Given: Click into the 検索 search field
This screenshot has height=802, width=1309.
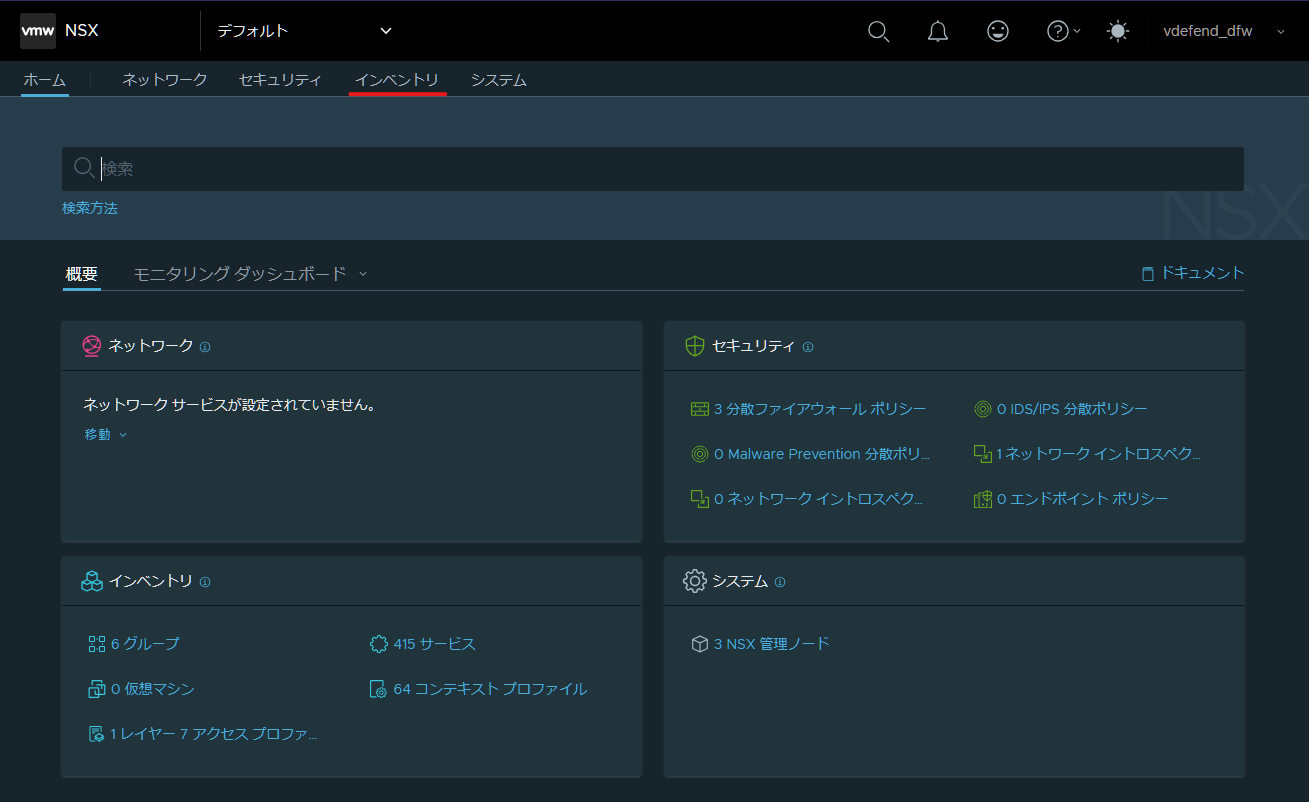Looking at the screenshot, I should click(653, 169).
